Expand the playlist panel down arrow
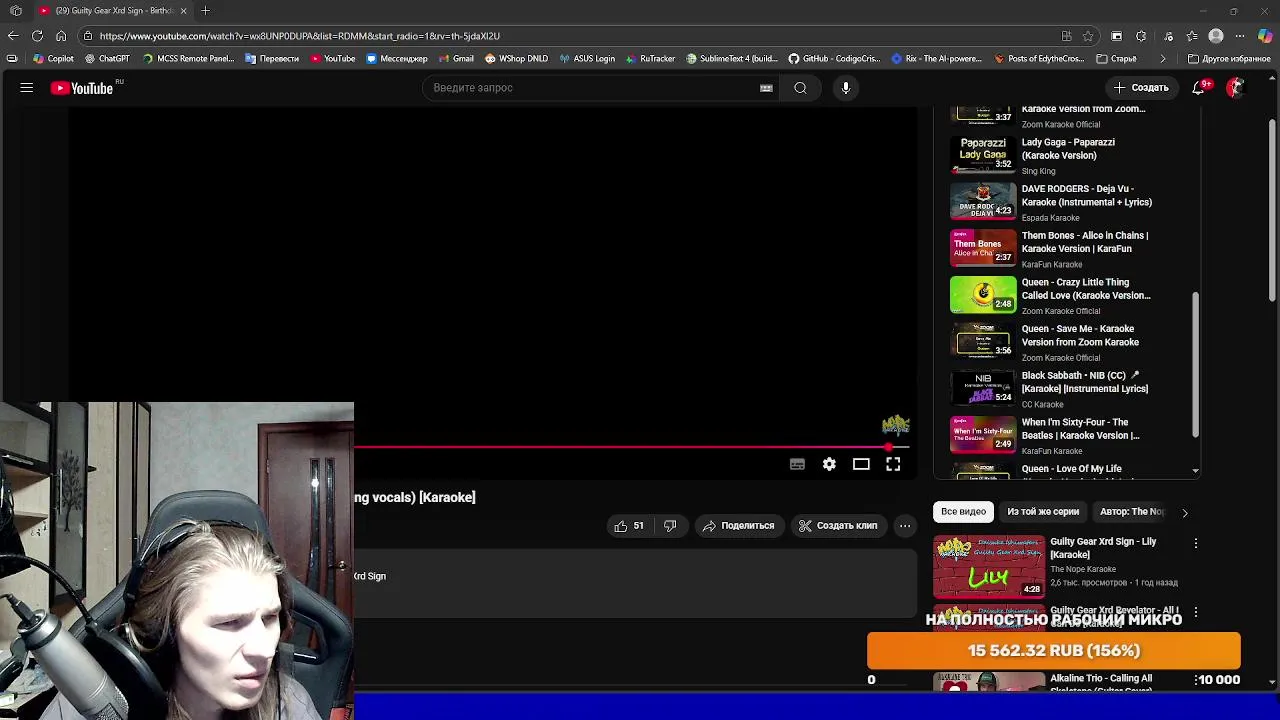The width and height of the screenshot is (1280, 720). [x=1195, y=470]
